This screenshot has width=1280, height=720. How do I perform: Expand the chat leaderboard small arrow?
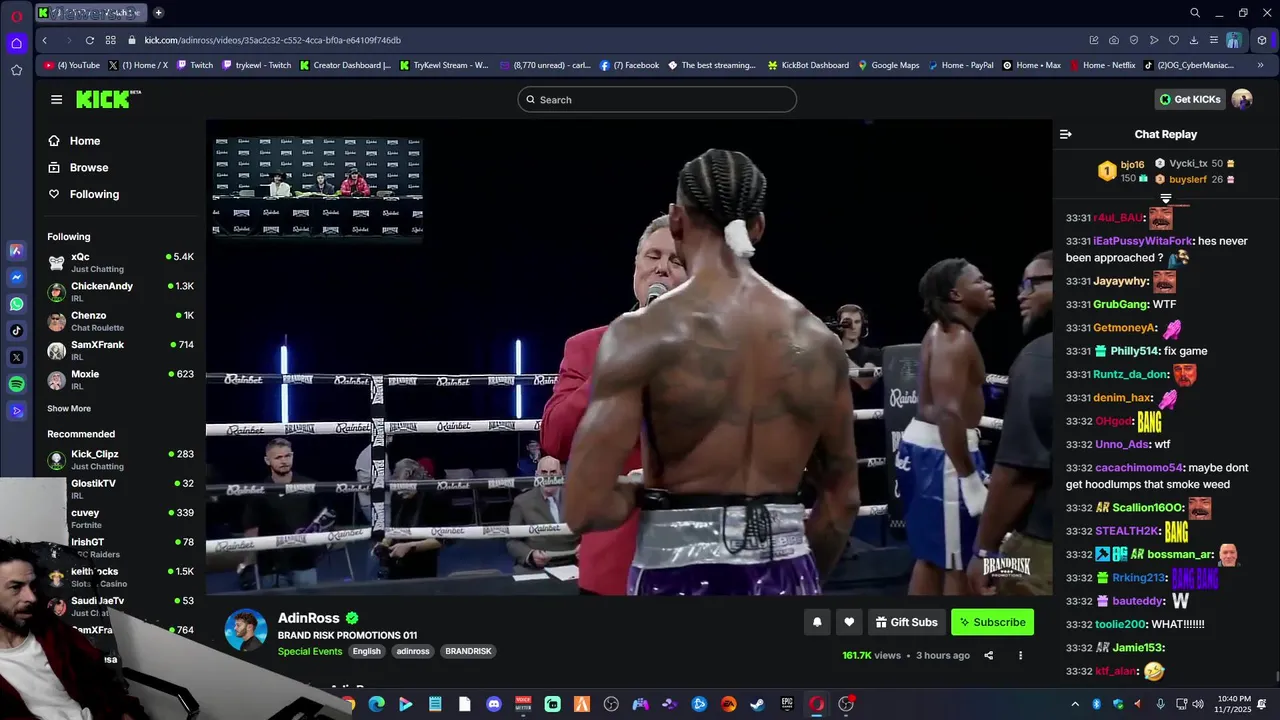(1165, 199)
